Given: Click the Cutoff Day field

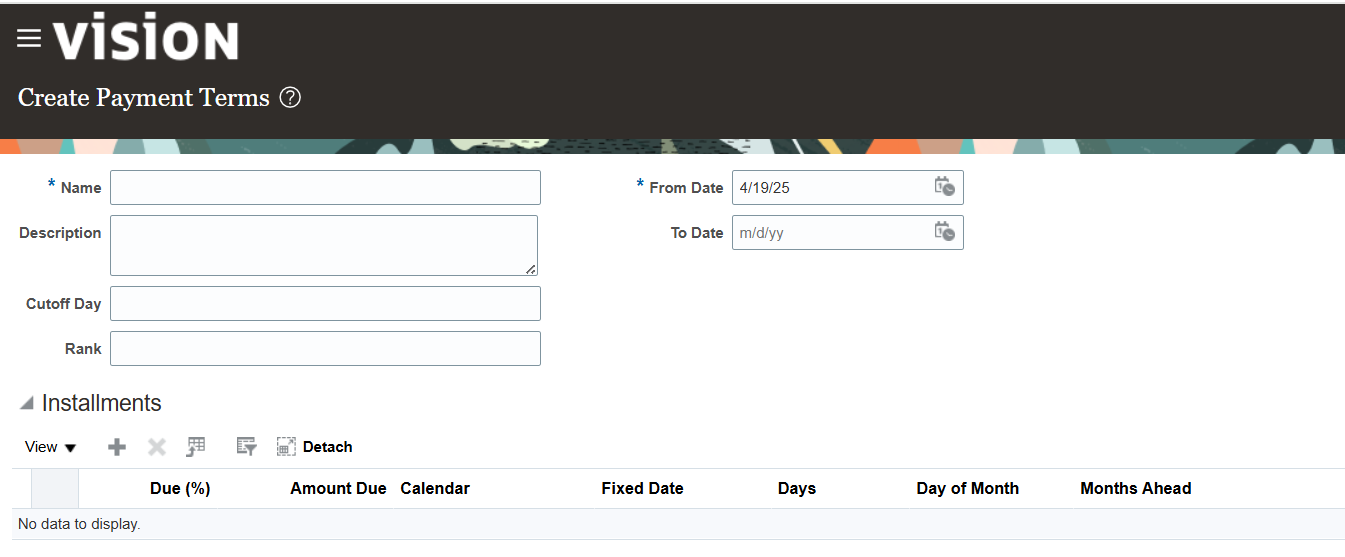Looking at the screenshot, I should (x=325, y=304).
